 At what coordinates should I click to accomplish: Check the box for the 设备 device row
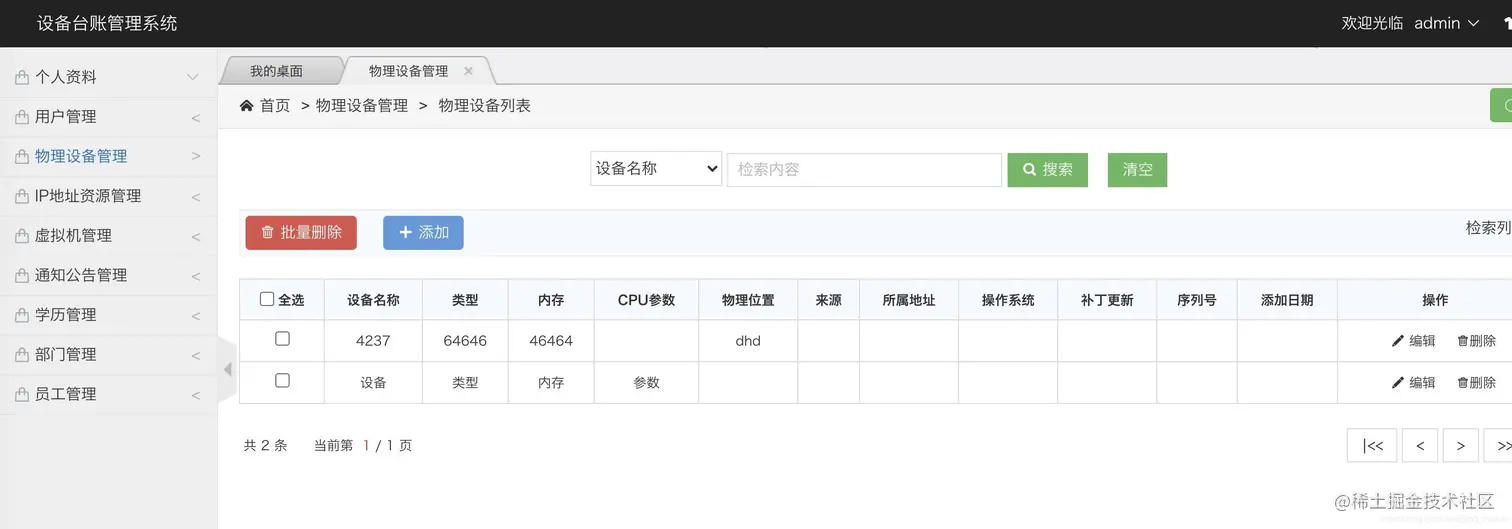click(x=282, y=381)
